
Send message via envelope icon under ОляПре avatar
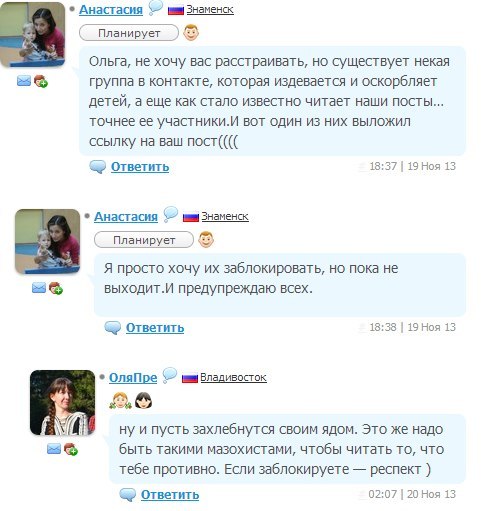[x=54, y=449]
